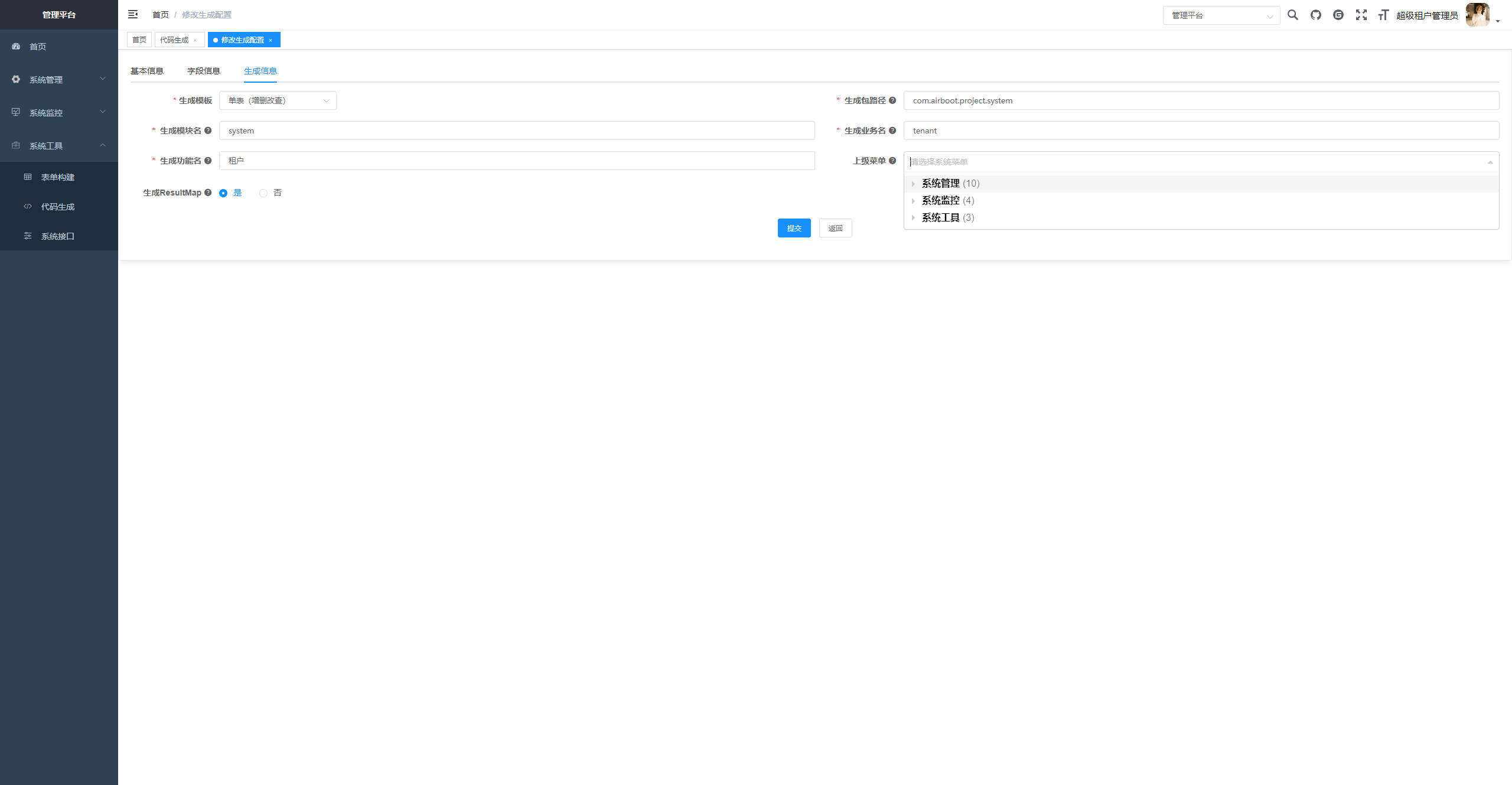Open the GitHub source icon

pyautogui.click(x=1316, y=15)
